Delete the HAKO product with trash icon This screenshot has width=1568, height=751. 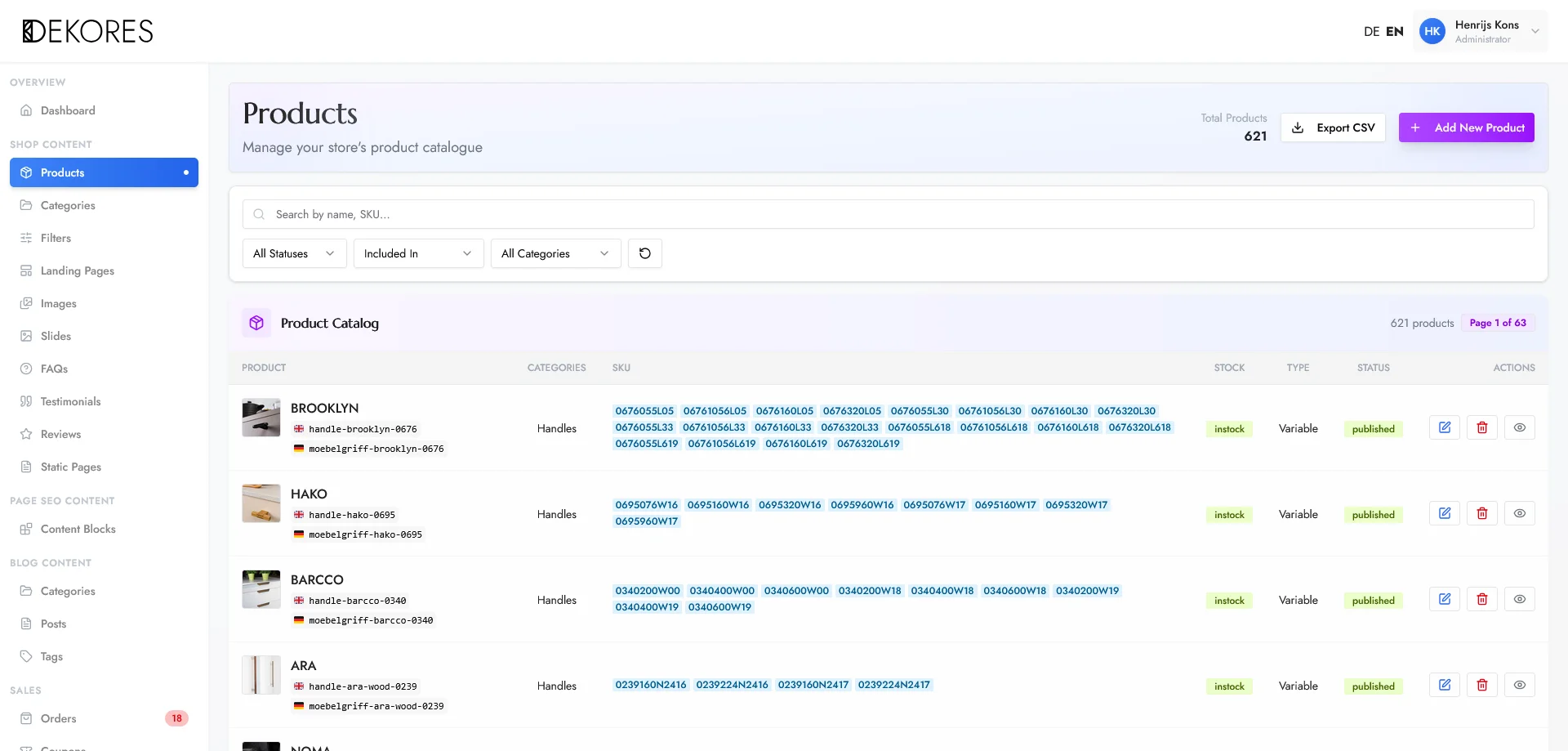[x=1481, y=513]
